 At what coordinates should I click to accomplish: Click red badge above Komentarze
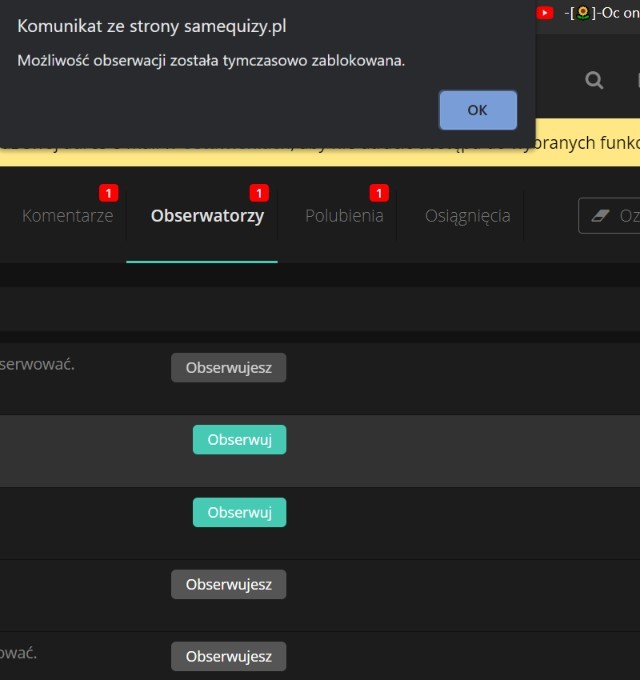coord(108,193)
